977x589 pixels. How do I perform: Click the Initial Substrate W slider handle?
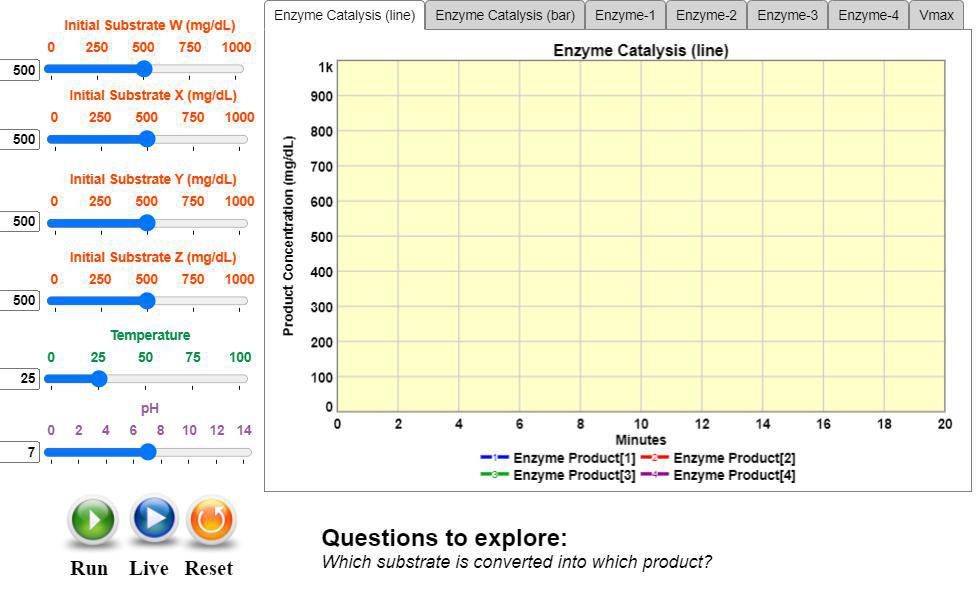click(144, 69)
